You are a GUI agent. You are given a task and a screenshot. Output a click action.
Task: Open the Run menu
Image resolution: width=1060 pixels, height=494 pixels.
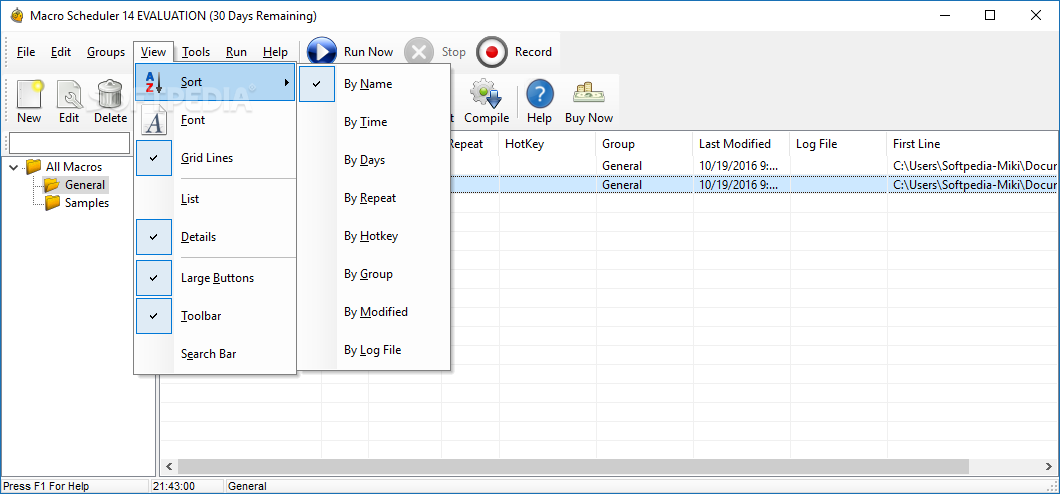click(237, 52)
